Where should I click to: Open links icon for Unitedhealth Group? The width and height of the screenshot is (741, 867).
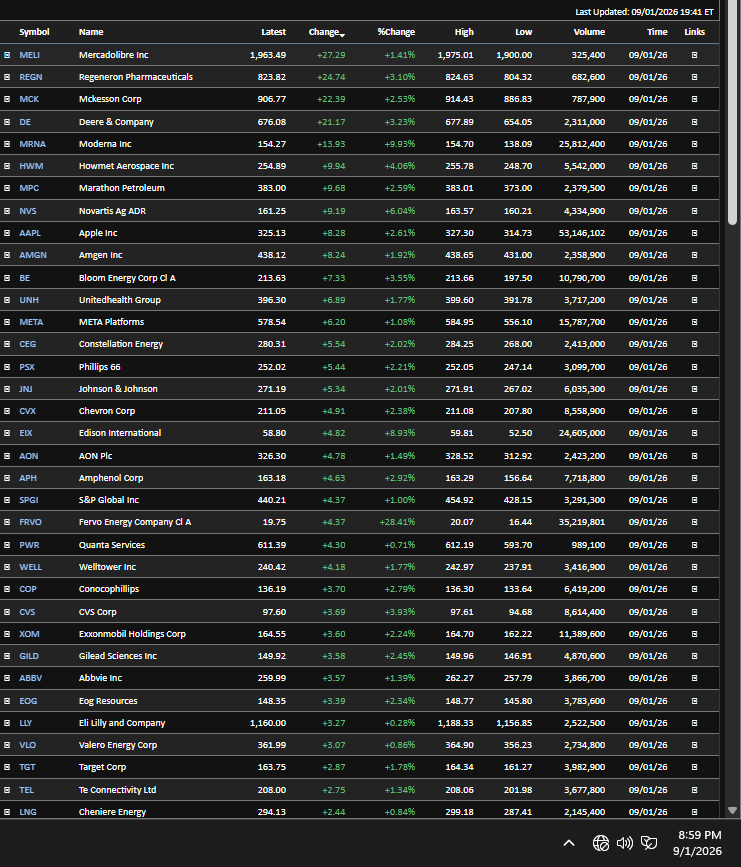point(695,300)
